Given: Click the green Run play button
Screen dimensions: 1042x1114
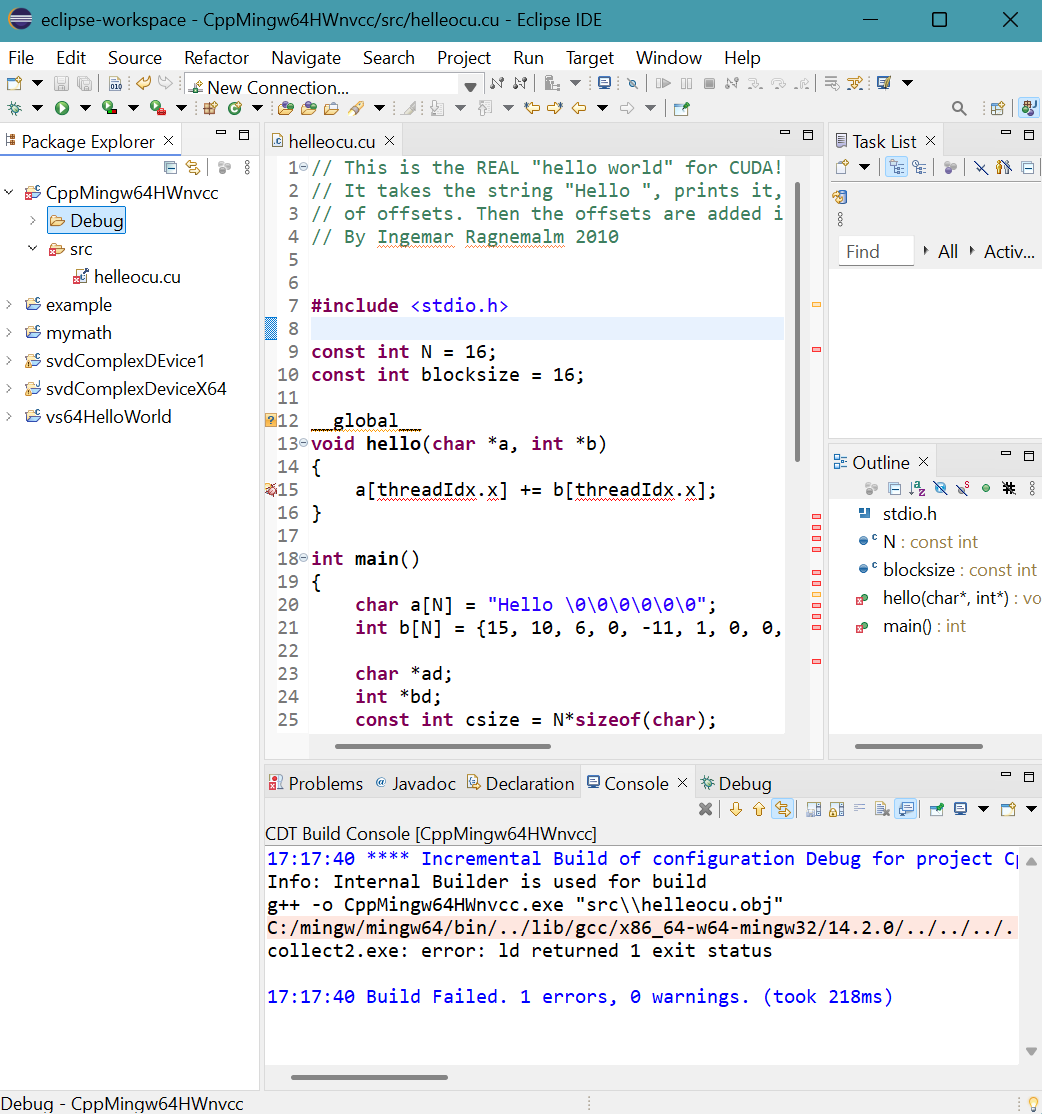Looking at the screenshot, I should pyautogui.click(x=62, y=108).
